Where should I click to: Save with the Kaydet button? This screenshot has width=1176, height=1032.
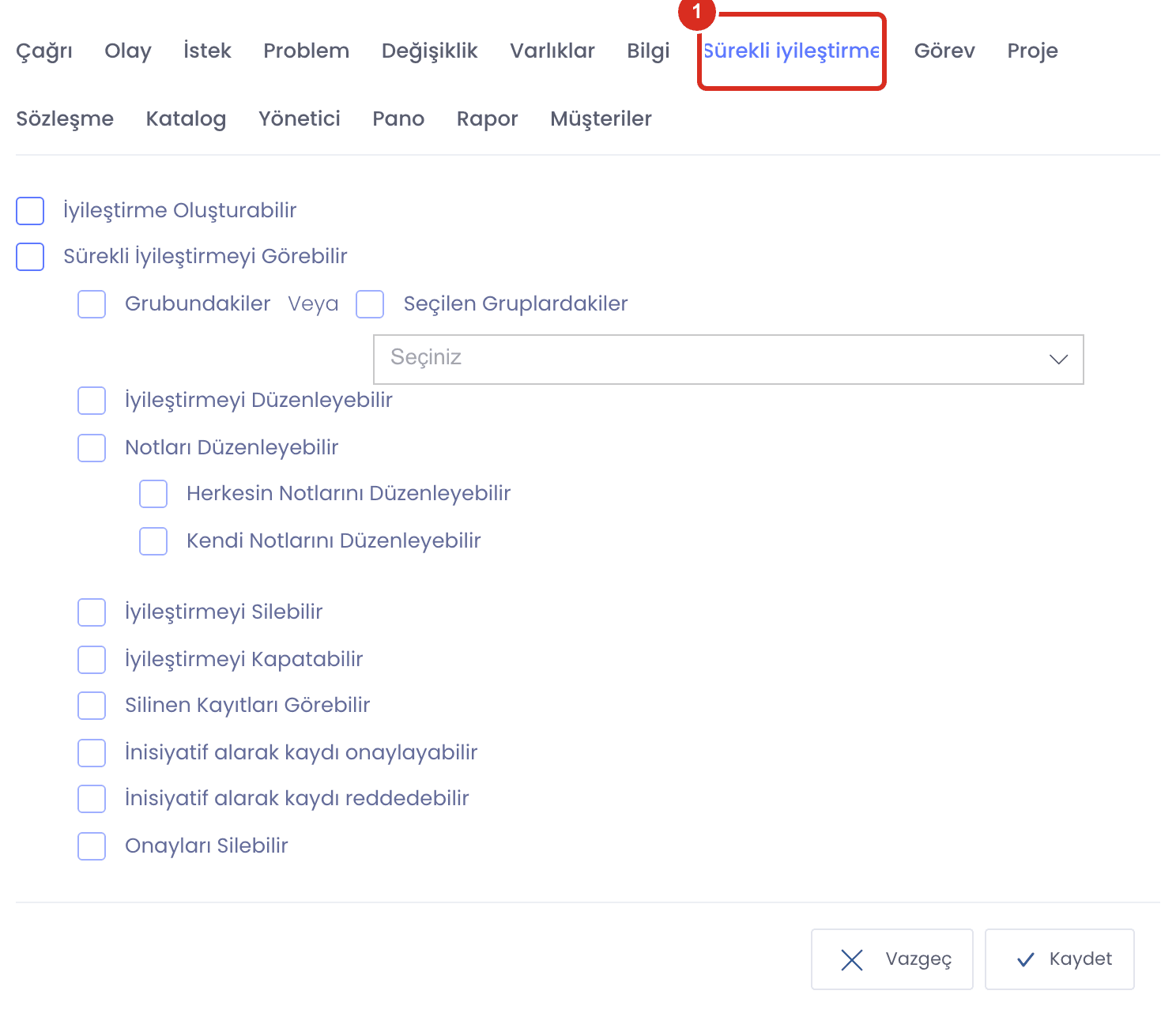(1060, 959)
